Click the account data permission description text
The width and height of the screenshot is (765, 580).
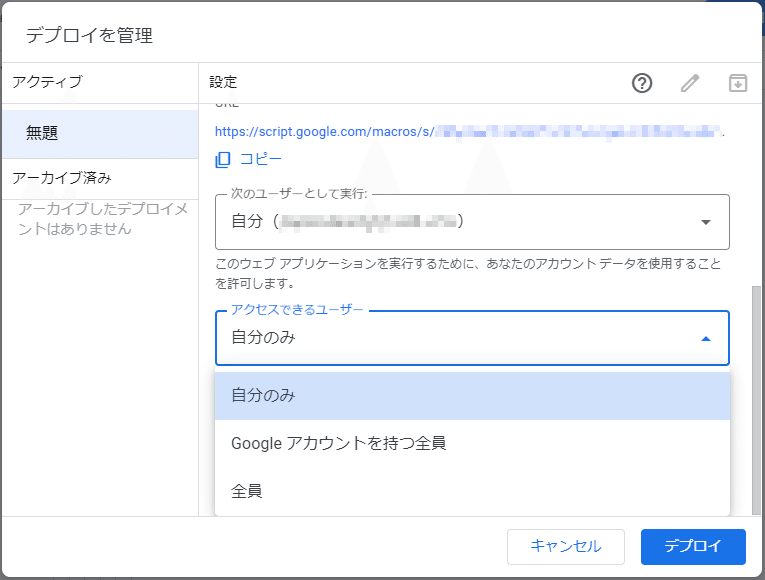click(468, 273)
